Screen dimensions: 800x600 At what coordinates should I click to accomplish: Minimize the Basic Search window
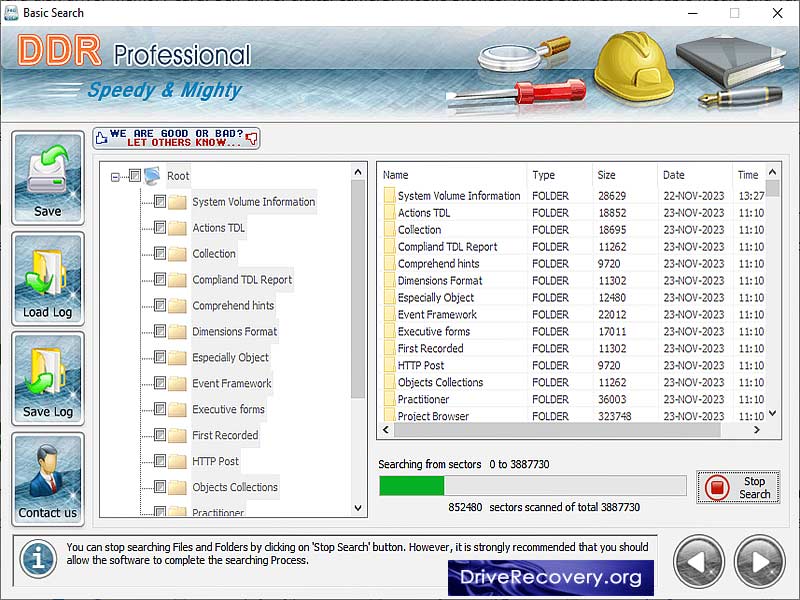coord(692,13)
